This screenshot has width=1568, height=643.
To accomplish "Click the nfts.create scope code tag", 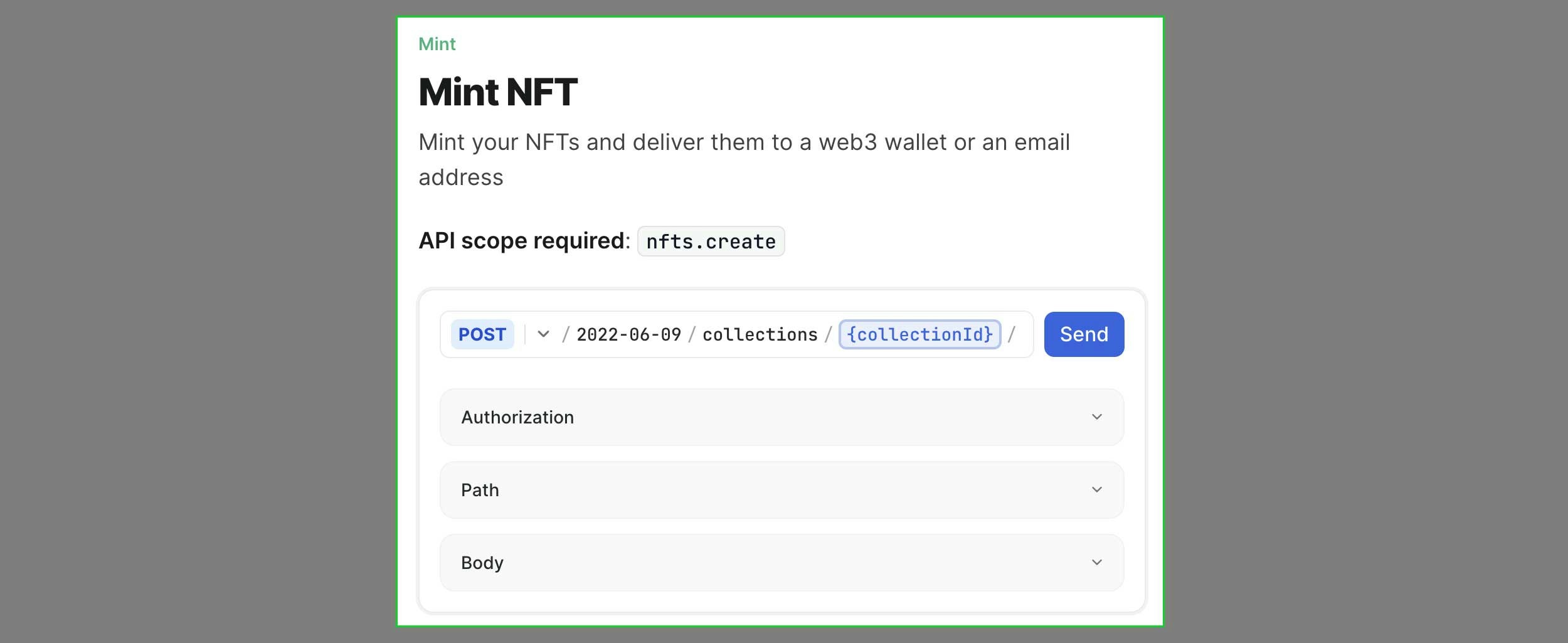I will [711, 242].
